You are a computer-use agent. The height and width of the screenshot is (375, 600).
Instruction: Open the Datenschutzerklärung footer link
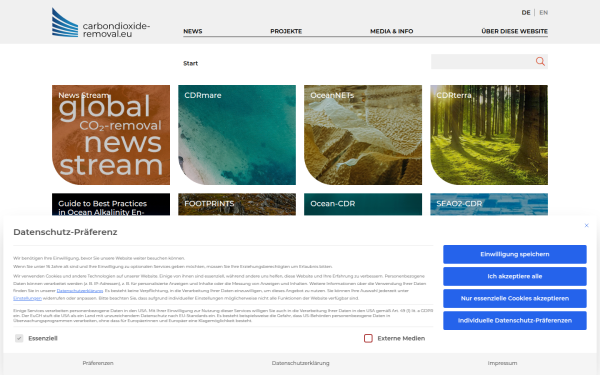pyautogui.click(x=300, y=363)
